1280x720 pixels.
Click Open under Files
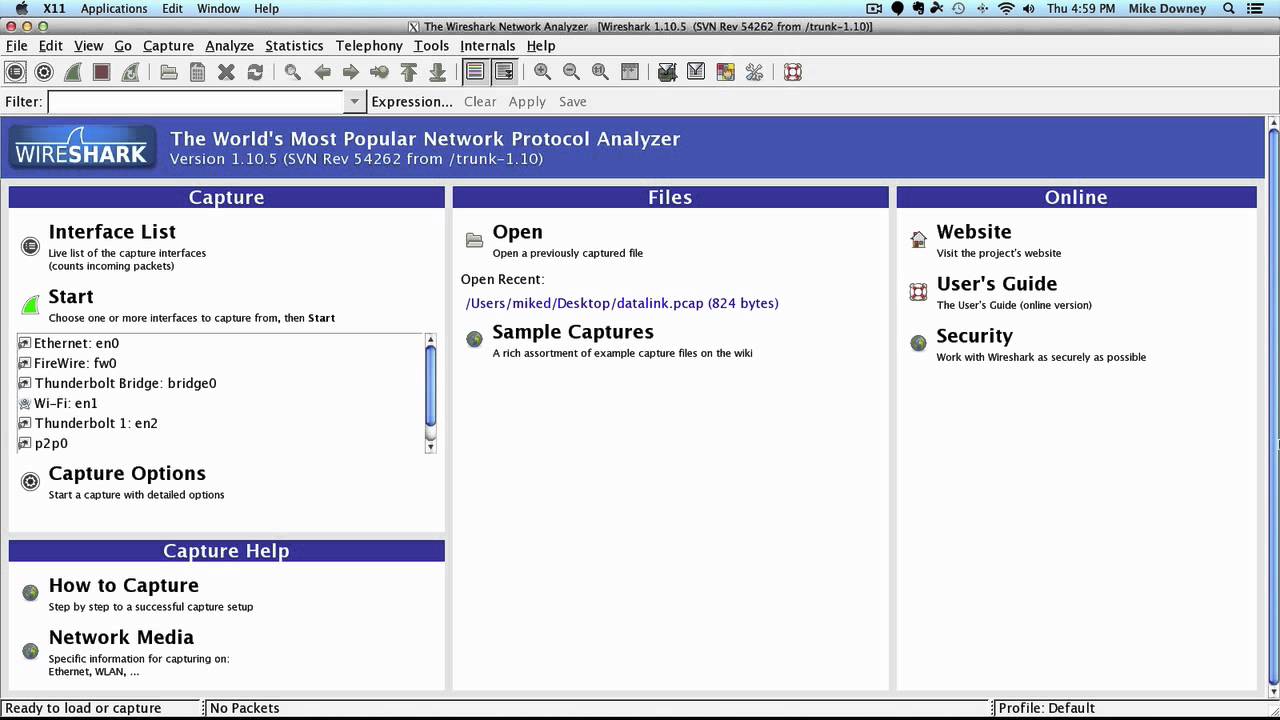tap(517, 232)
